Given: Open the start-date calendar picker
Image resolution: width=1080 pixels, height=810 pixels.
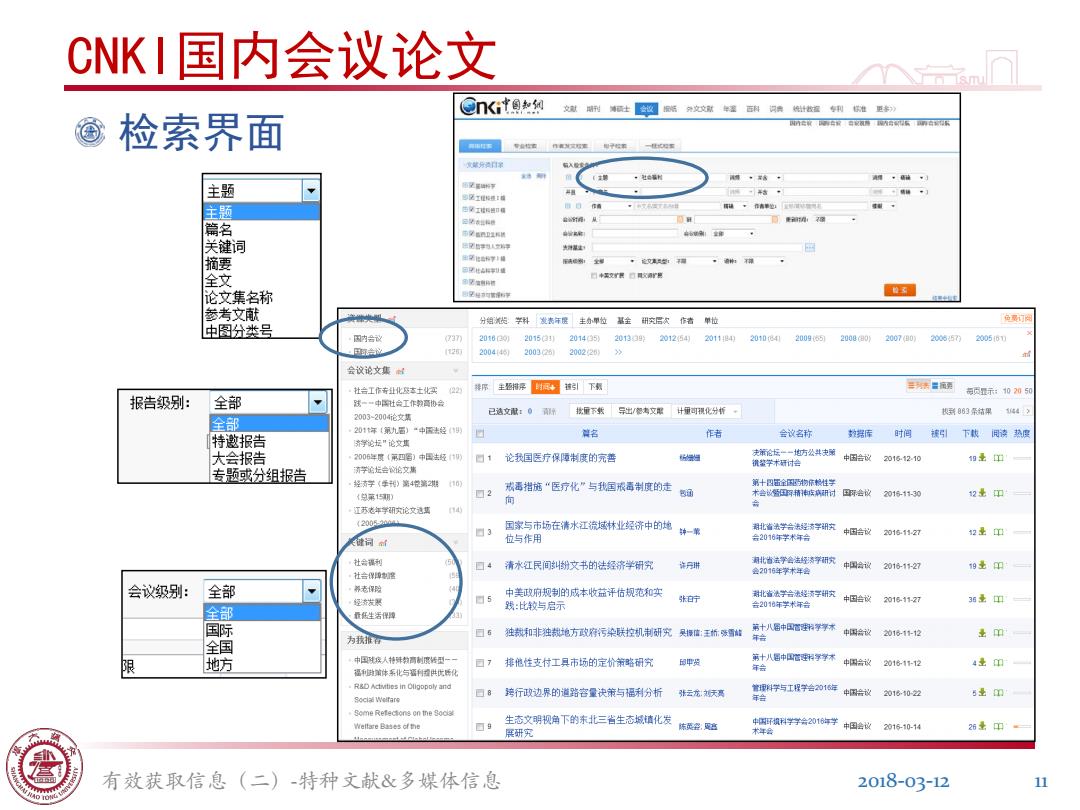Looking at the screenshot, I should coord(680,219).
